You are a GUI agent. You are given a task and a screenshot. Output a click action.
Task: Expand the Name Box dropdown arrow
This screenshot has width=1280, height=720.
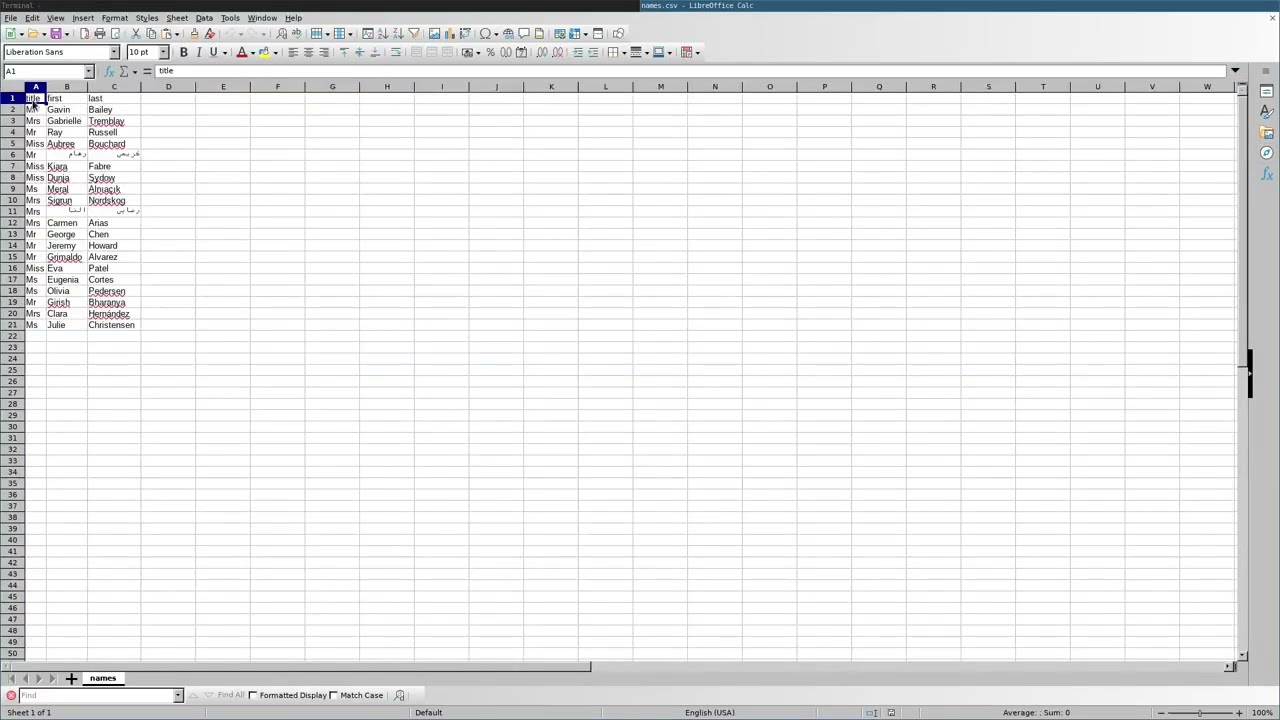click(x=88, y=71)
